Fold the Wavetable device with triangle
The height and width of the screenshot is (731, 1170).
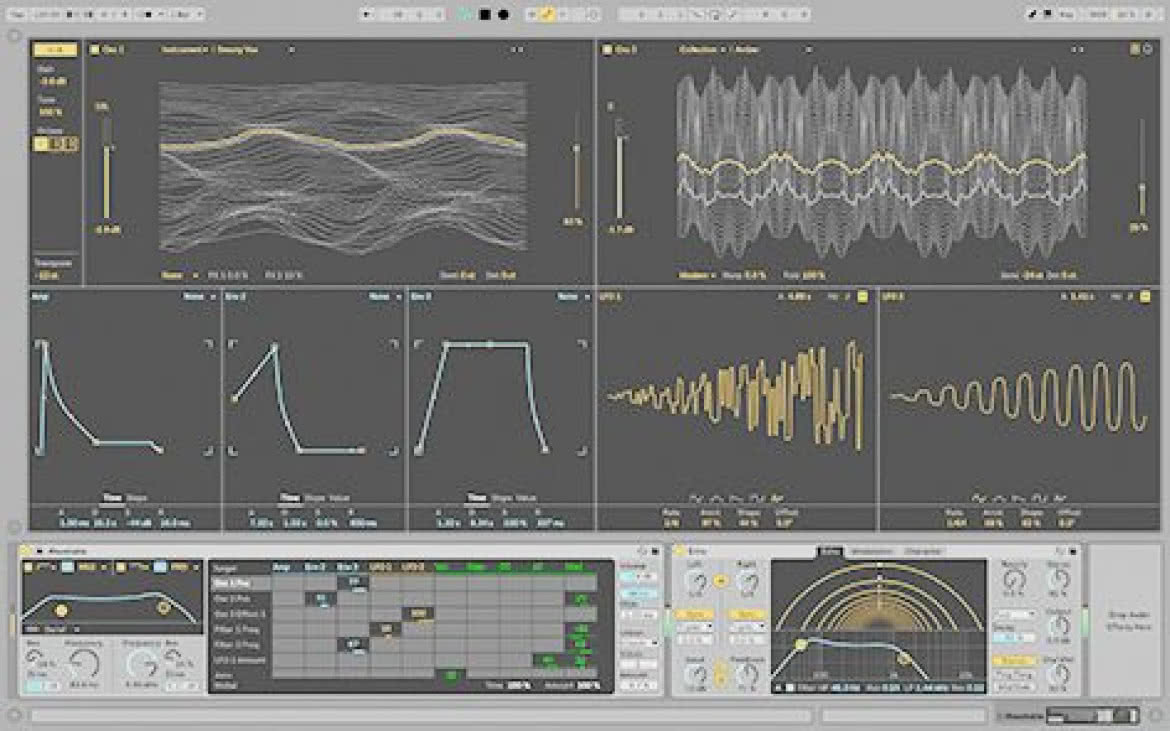point(40,551)
